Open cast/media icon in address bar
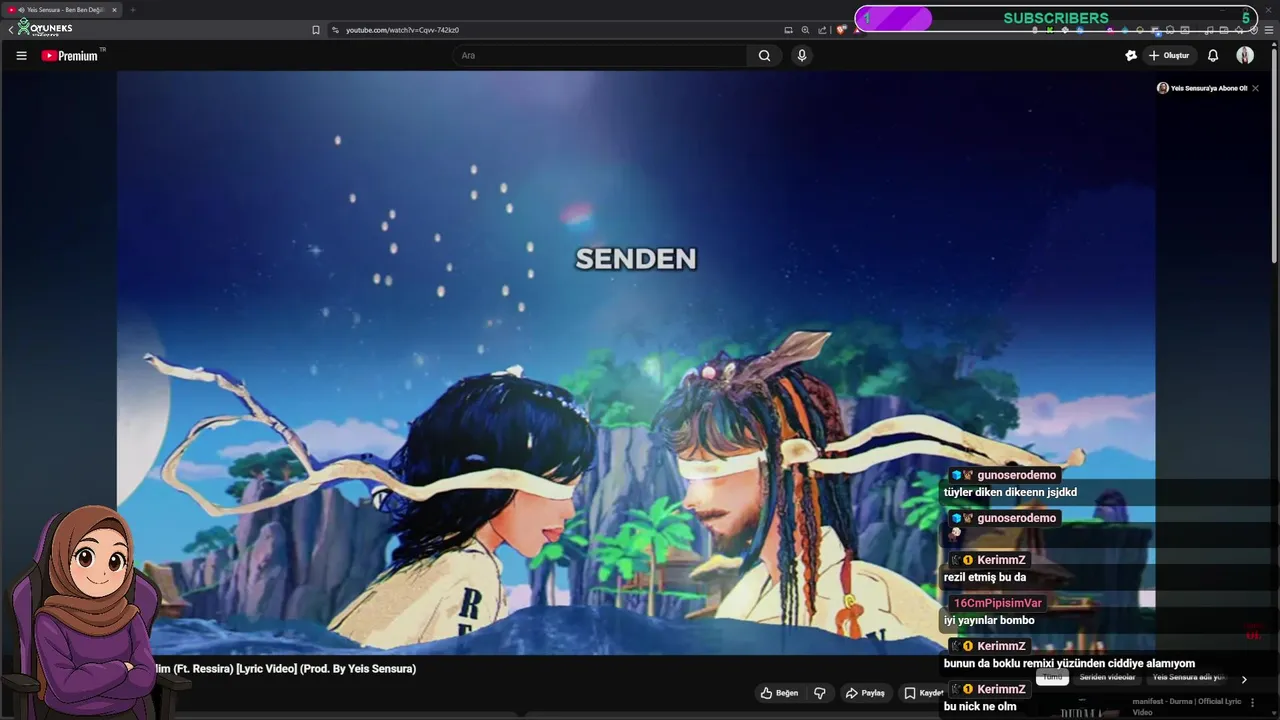The image size is (1280, 720). click(x=788, y=30)
